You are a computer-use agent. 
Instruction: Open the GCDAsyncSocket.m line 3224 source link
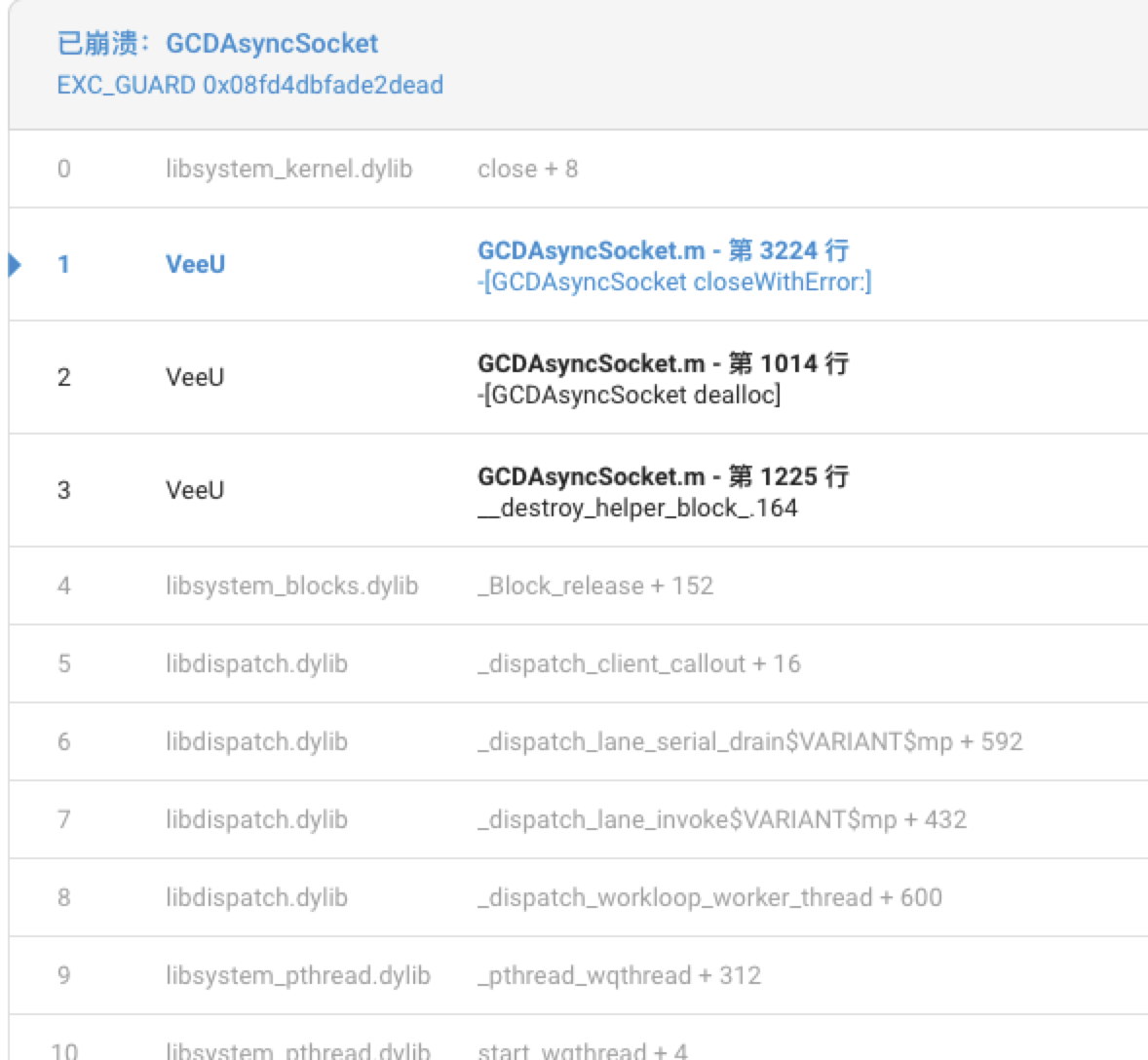[x=661, y=249]
